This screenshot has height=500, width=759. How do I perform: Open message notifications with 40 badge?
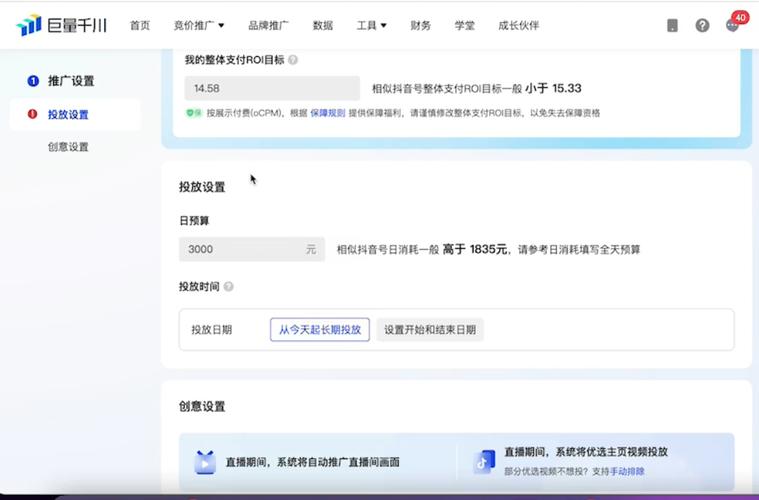(x=735, y=23)
